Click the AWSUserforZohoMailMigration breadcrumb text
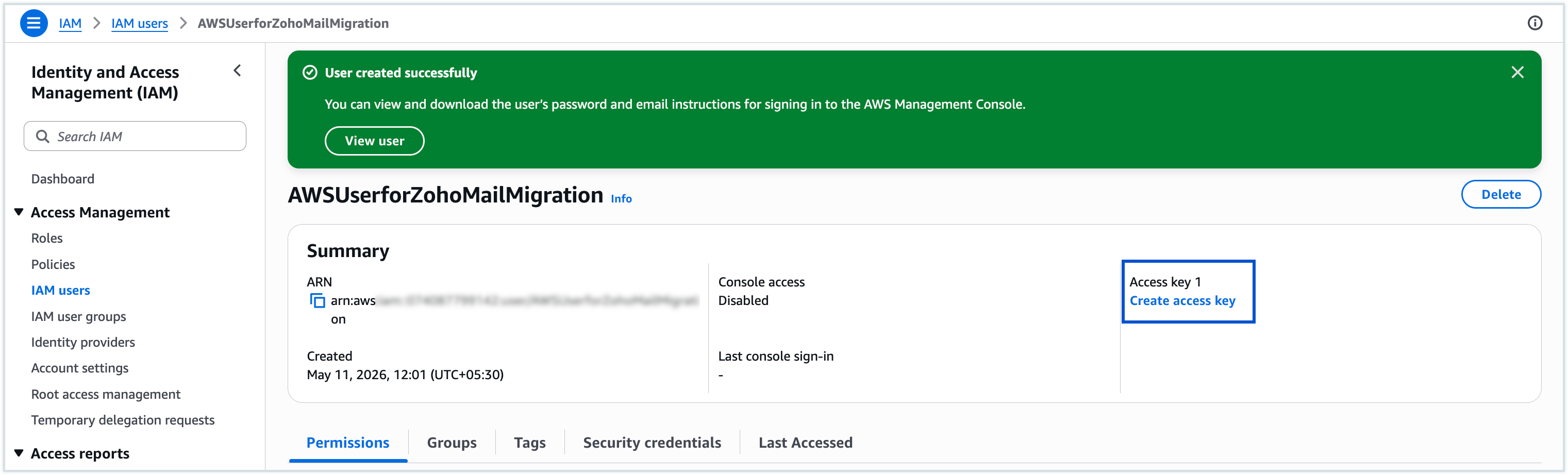 [293, 23]
